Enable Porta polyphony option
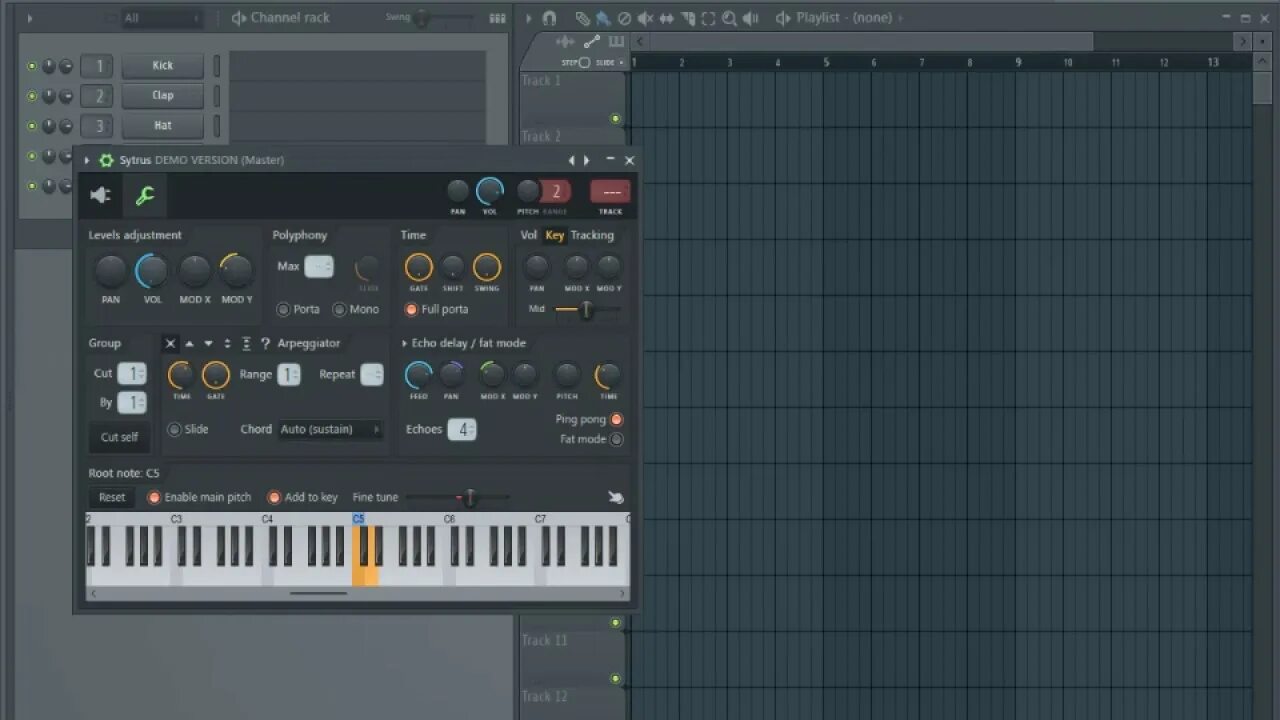This screenshot has width=1280, height=720. 283,309
